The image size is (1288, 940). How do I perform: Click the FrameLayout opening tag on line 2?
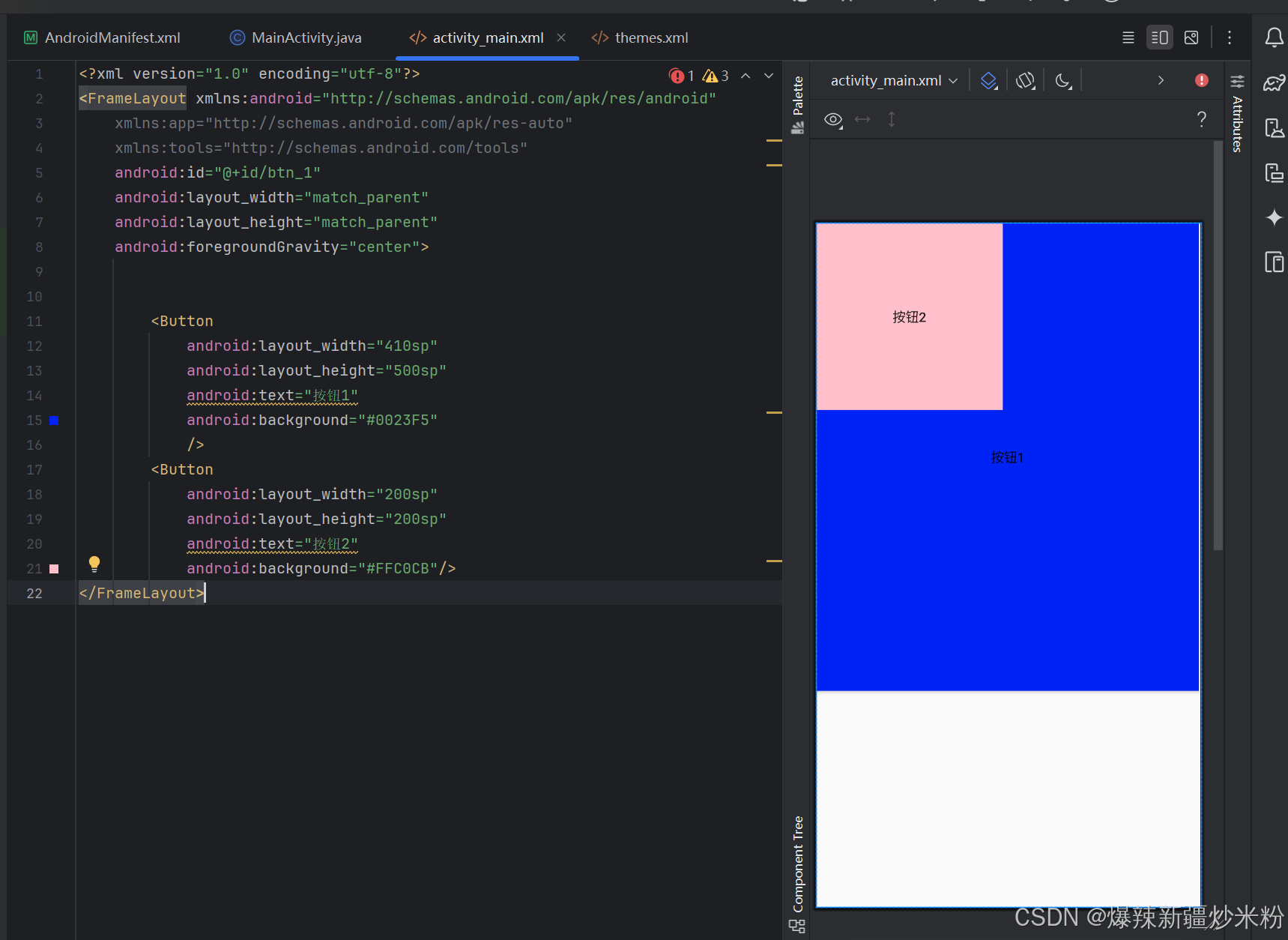coord(133,98)
